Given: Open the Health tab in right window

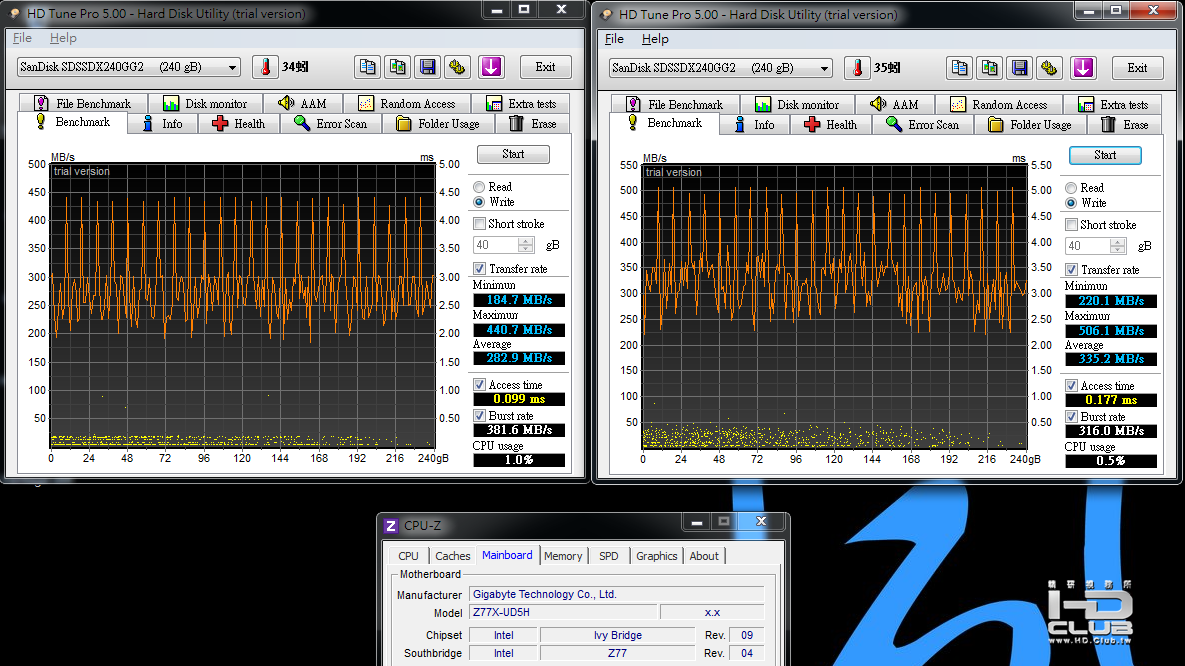Looking at the screenshot, I should tap(831, 125).
